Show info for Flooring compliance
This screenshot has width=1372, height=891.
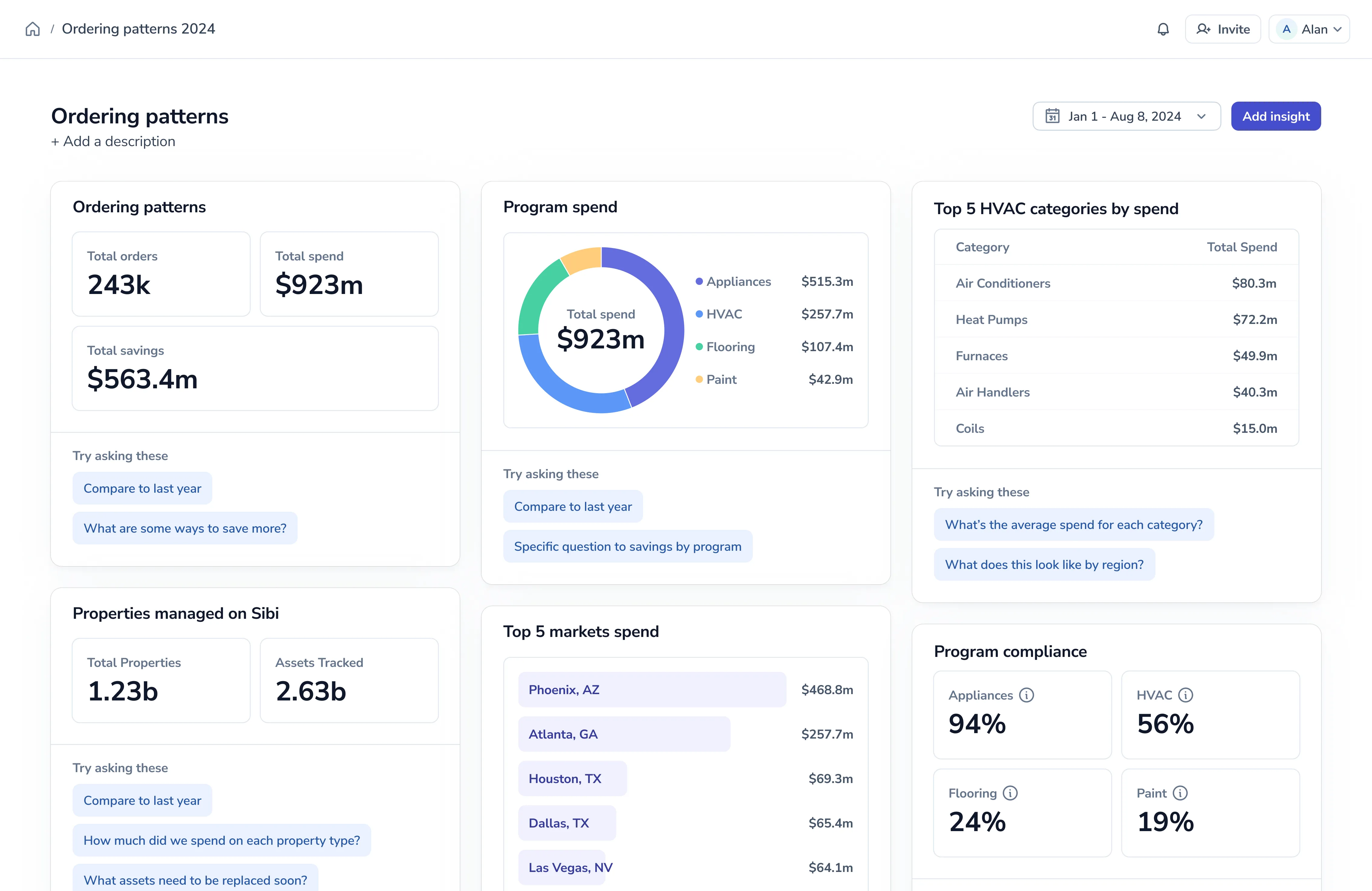(1011, 793)
